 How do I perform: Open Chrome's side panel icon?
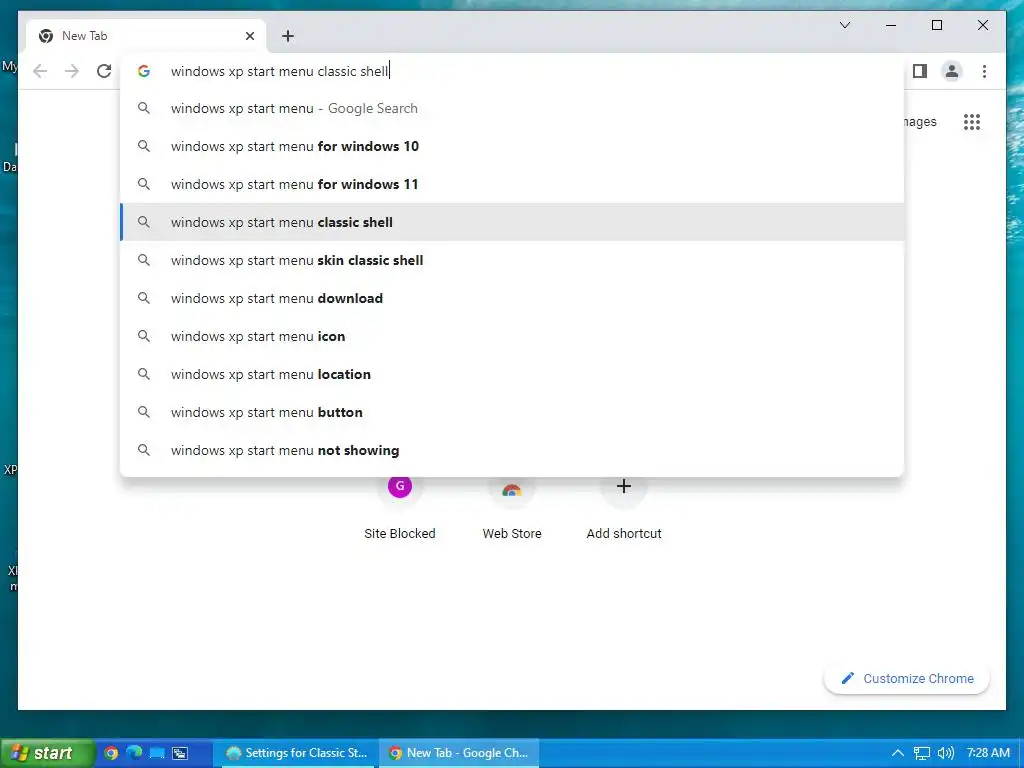tap(920, 71)
